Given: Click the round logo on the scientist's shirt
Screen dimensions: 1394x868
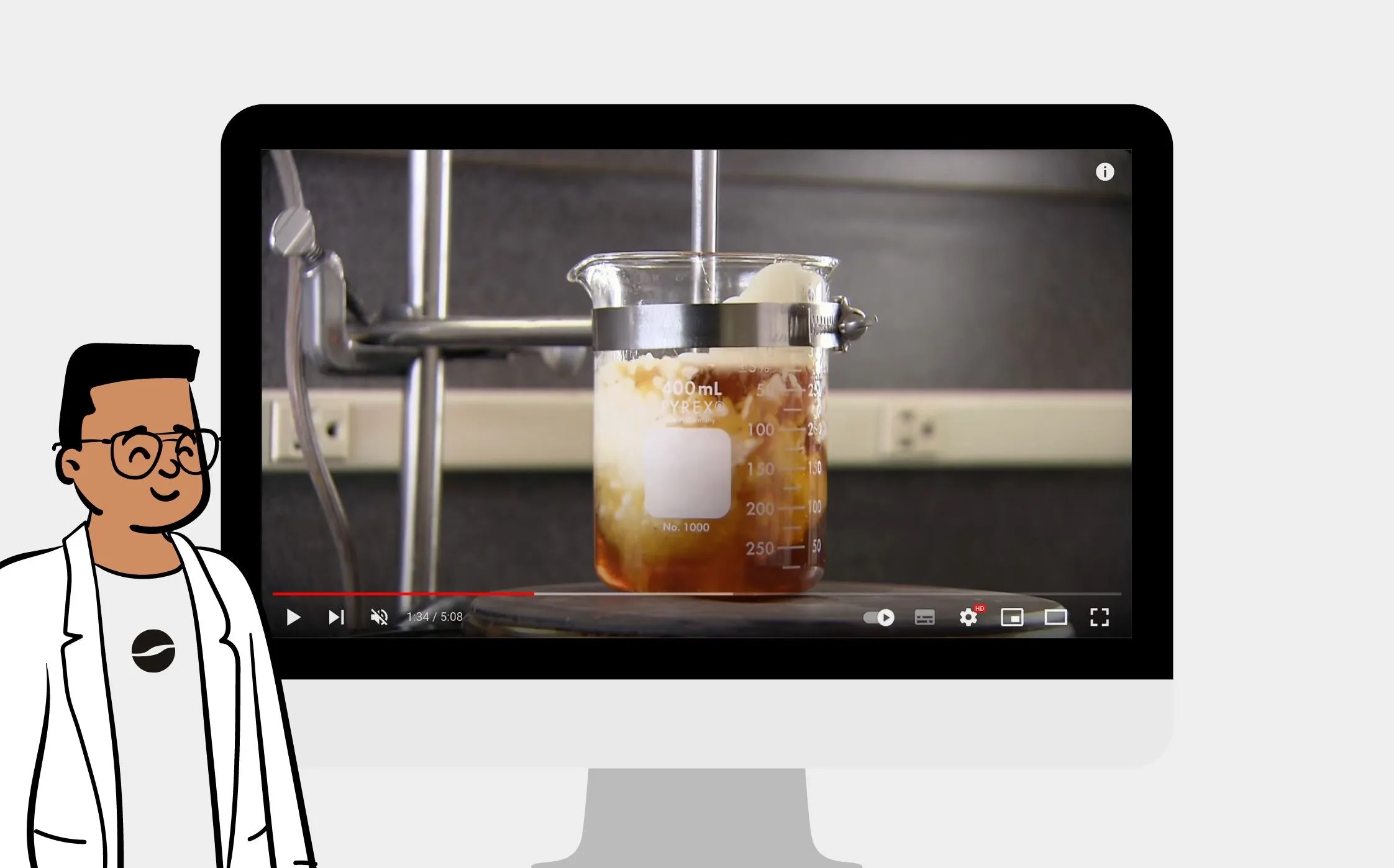Looking at the screenshot, I should click(x=153, y=651).
